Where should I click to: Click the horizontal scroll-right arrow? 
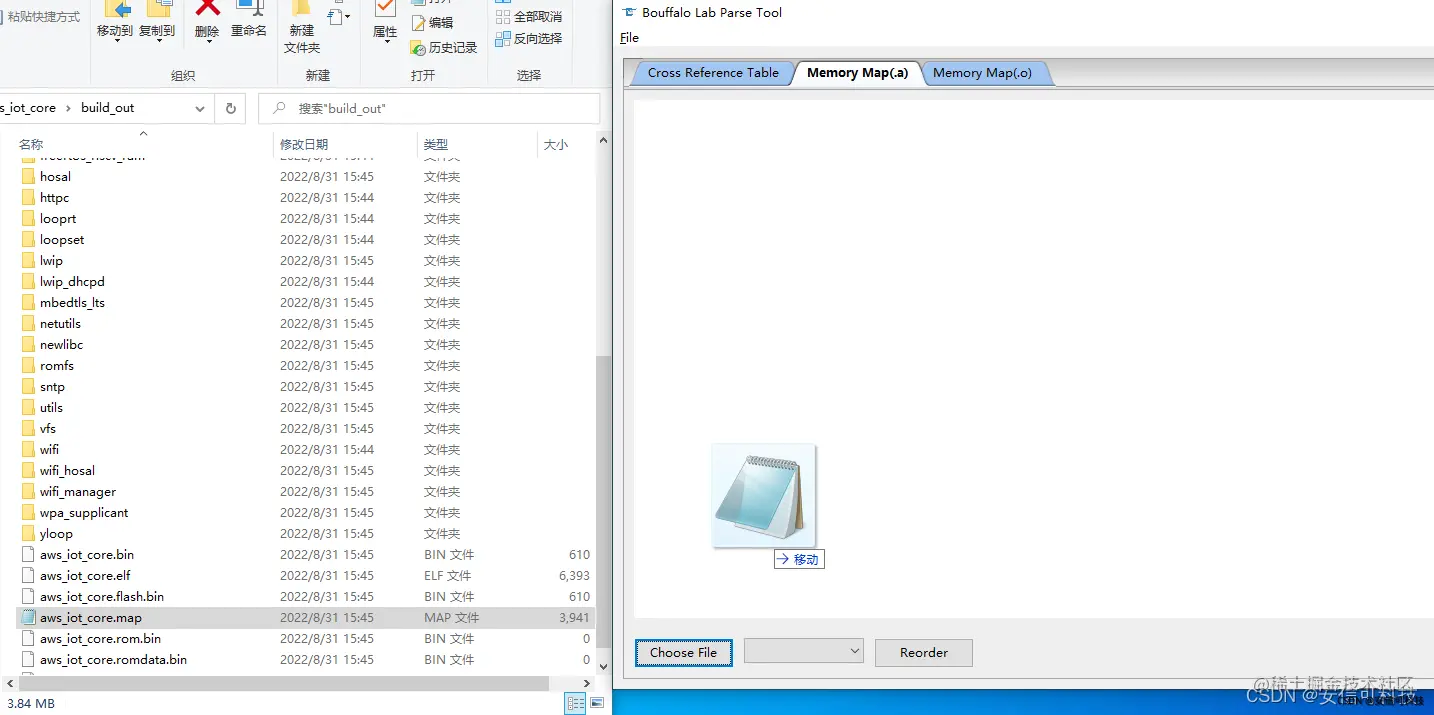click(x=588, y=683)
